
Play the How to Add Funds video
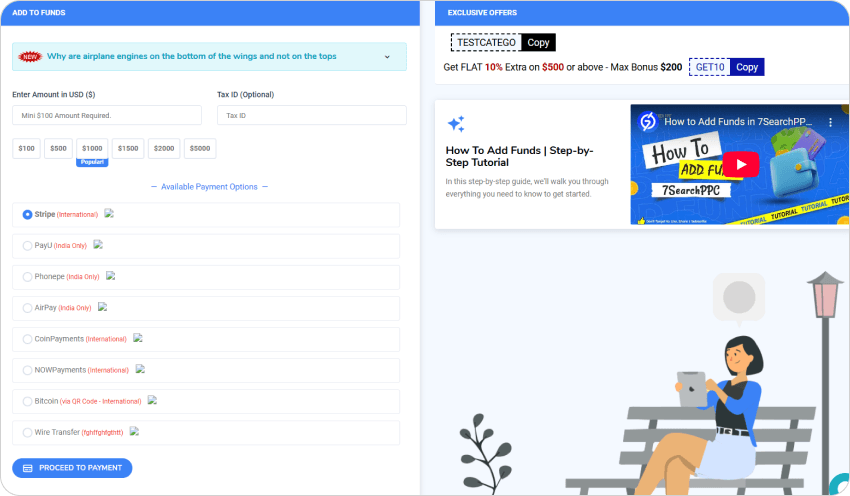(740, 165)
